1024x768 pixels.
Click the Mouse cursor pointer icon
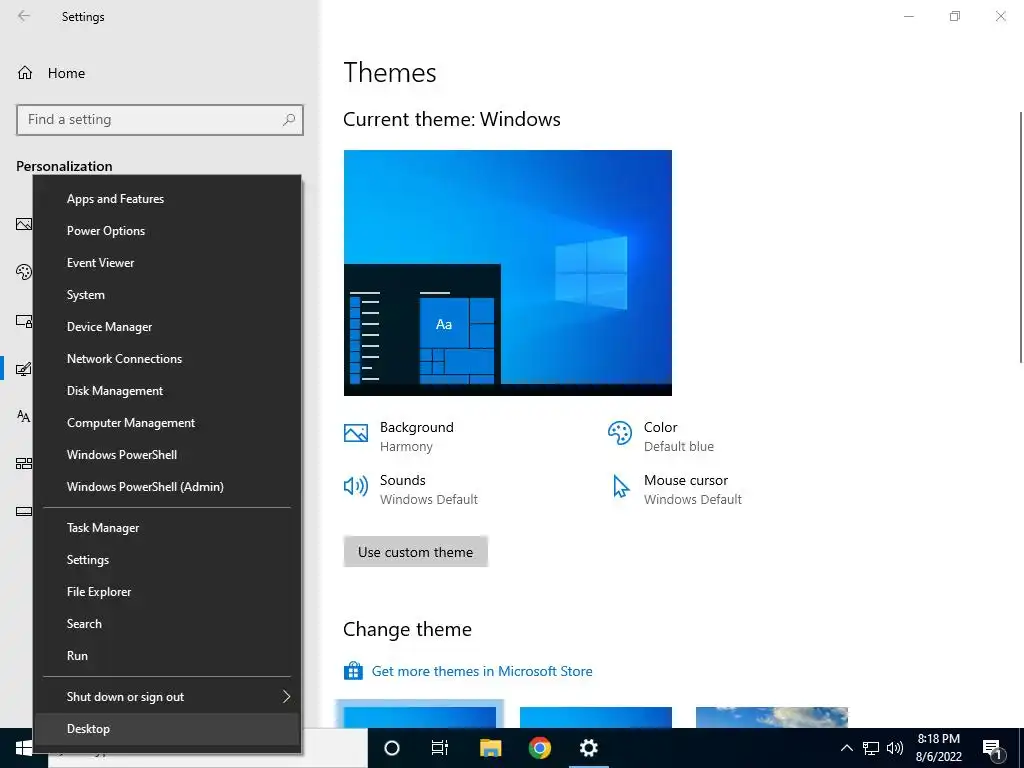[620, 487]
